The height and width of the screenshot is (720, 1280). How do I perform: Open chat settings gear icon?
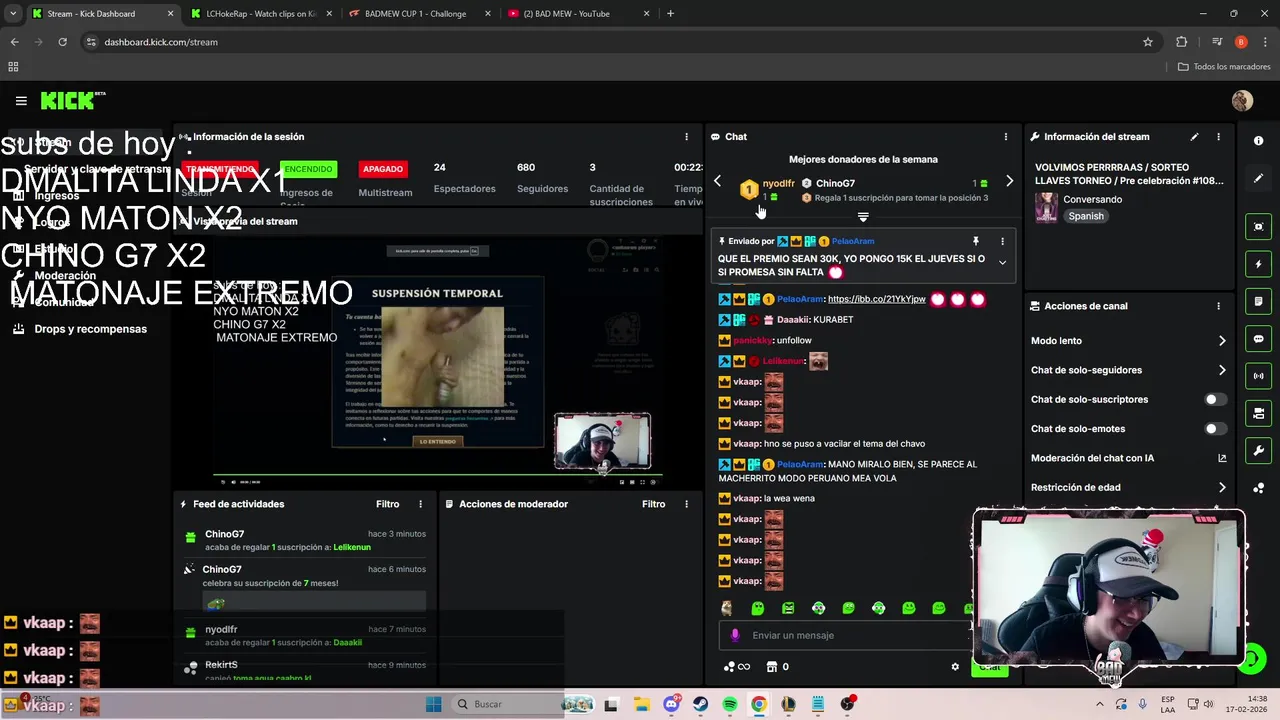(955, 667)
